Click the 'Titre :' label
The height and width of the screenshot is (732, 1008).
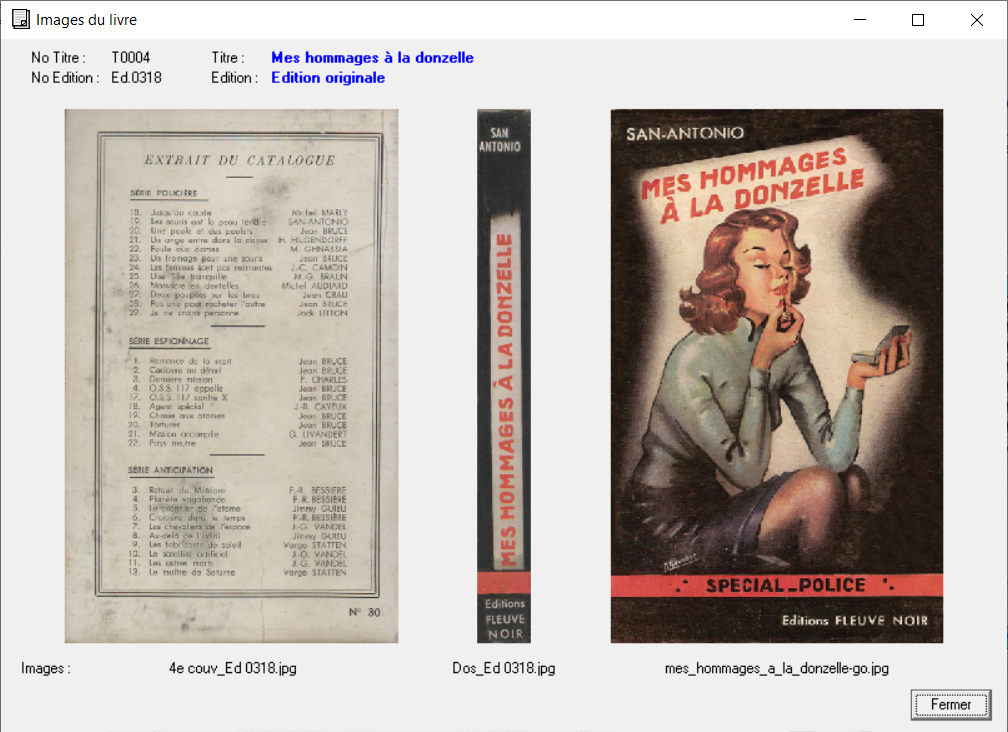[228, 58]
